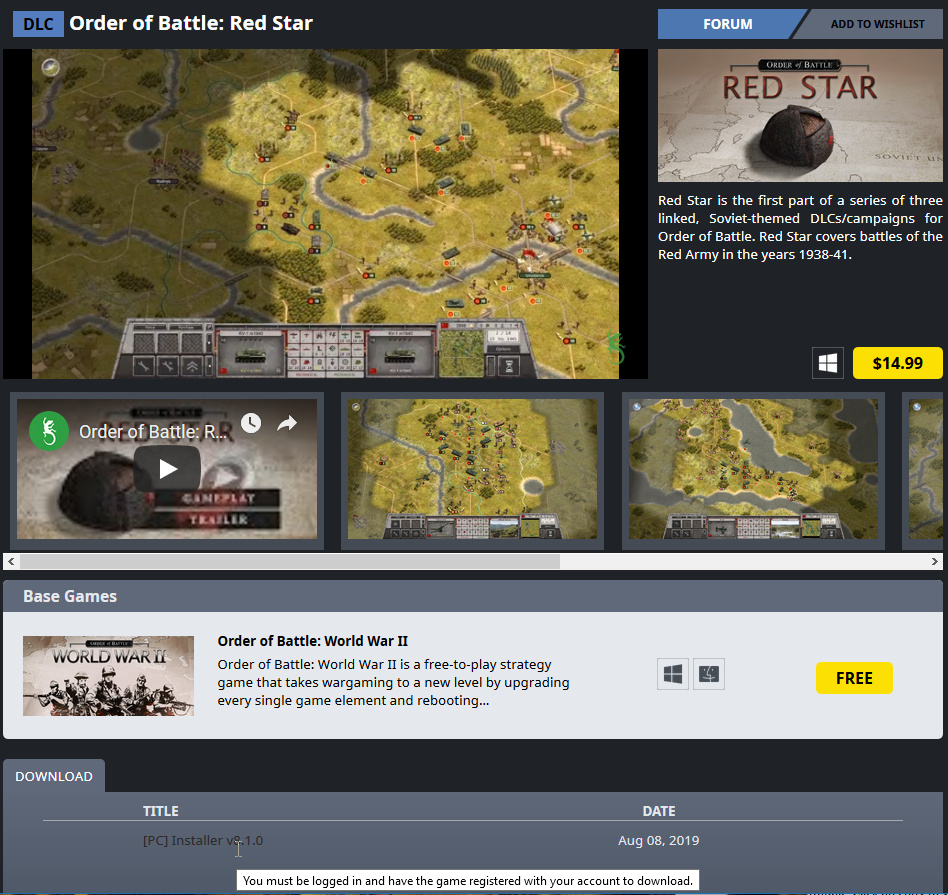The image size is (948, 895).
Task: Play the YouTube gameplay trailer video
Action: click(168, 468)
